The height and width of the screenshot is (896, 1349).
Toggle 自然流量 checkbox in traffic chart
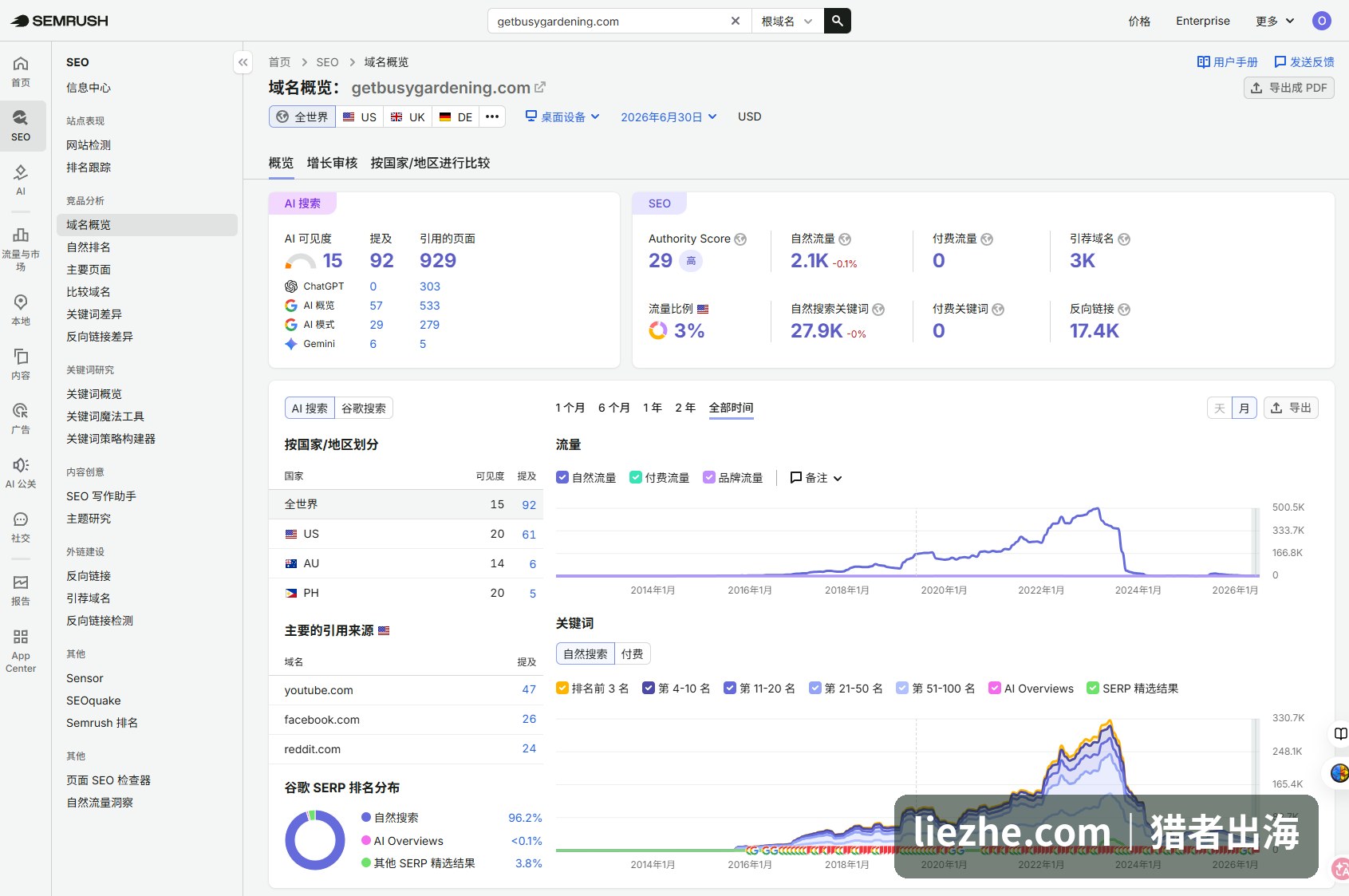pyautogui.click(x=562, y=477)
